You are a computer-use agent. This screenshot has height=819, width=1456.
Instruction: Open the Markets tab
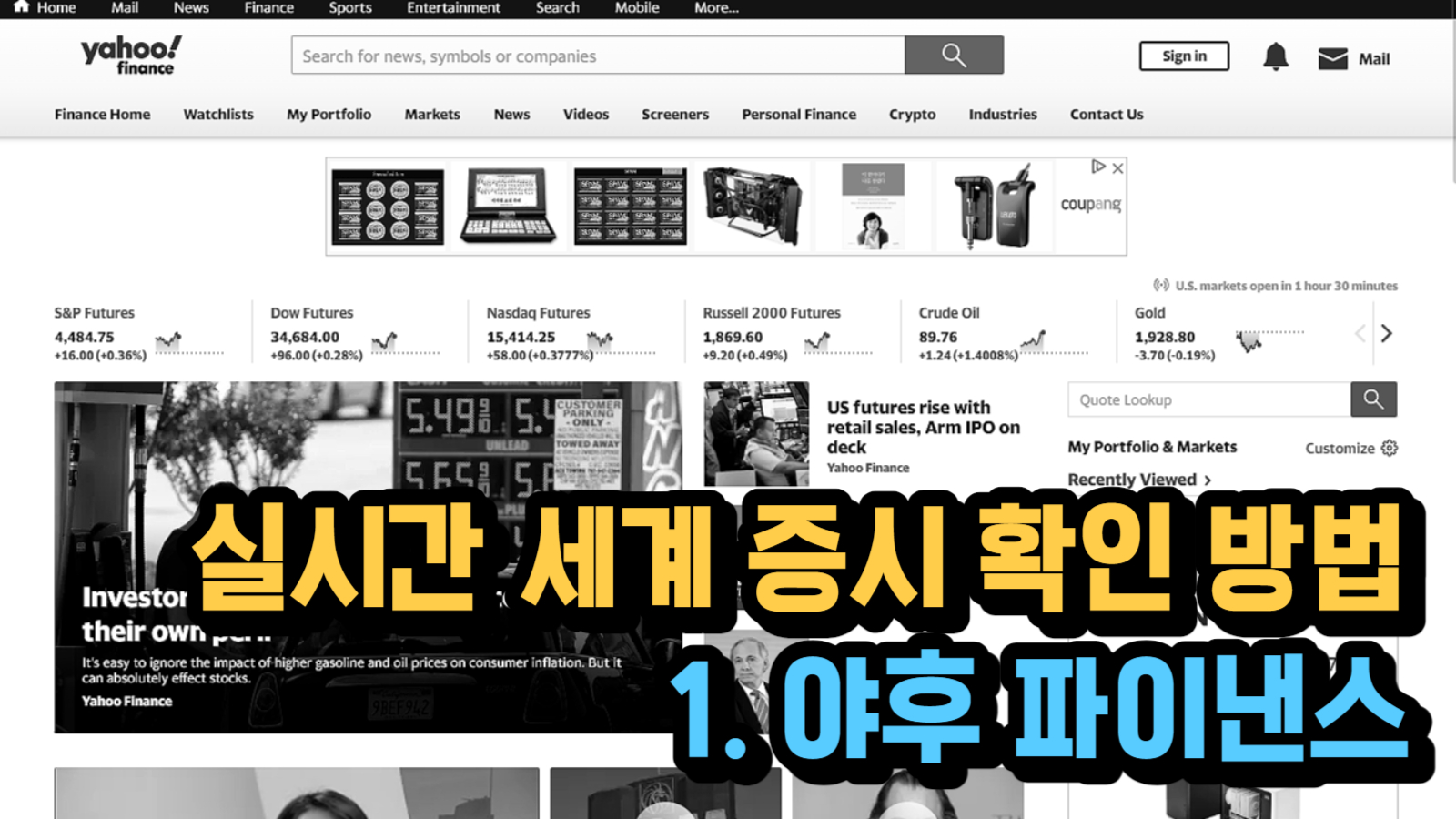(432, 115)
